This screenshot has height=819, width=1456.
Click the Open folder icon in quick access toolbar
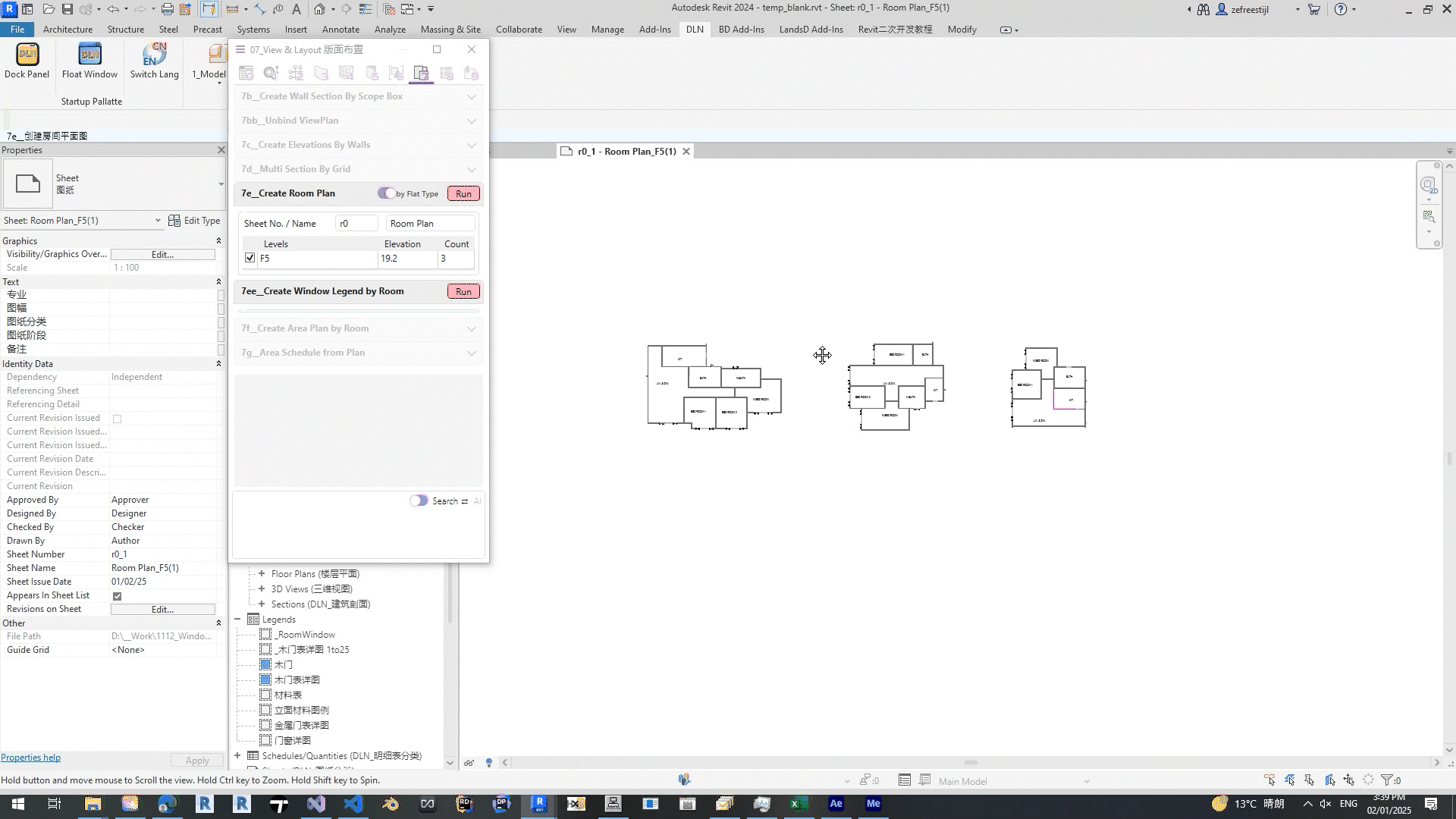pos(49,9)
